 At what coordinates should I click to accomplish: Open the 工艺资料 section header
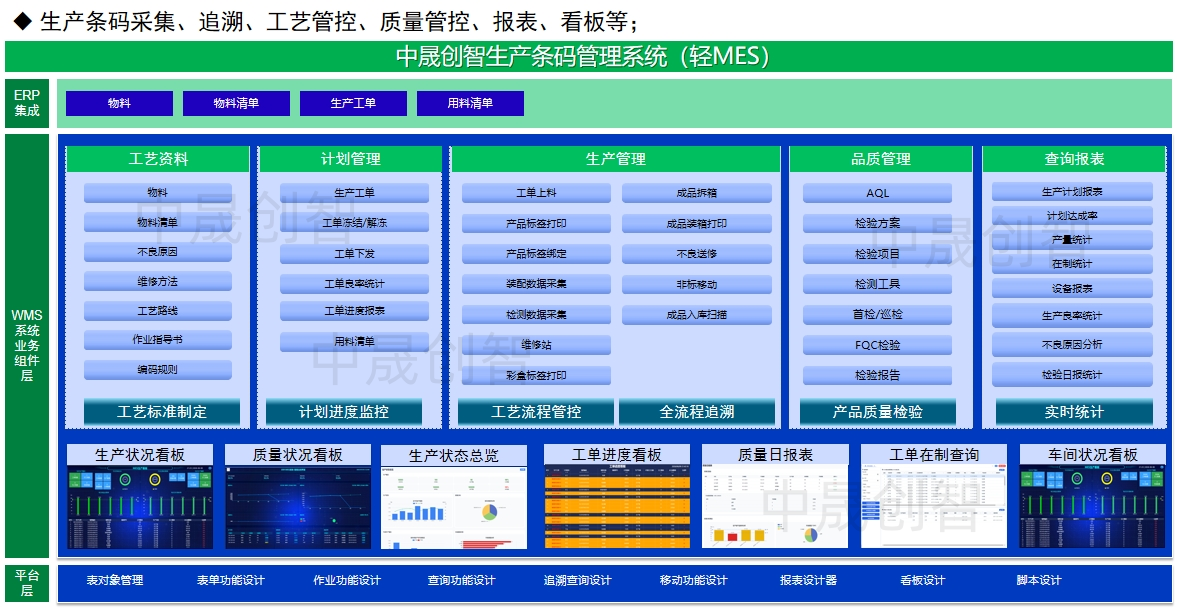(x=158, y=159)
